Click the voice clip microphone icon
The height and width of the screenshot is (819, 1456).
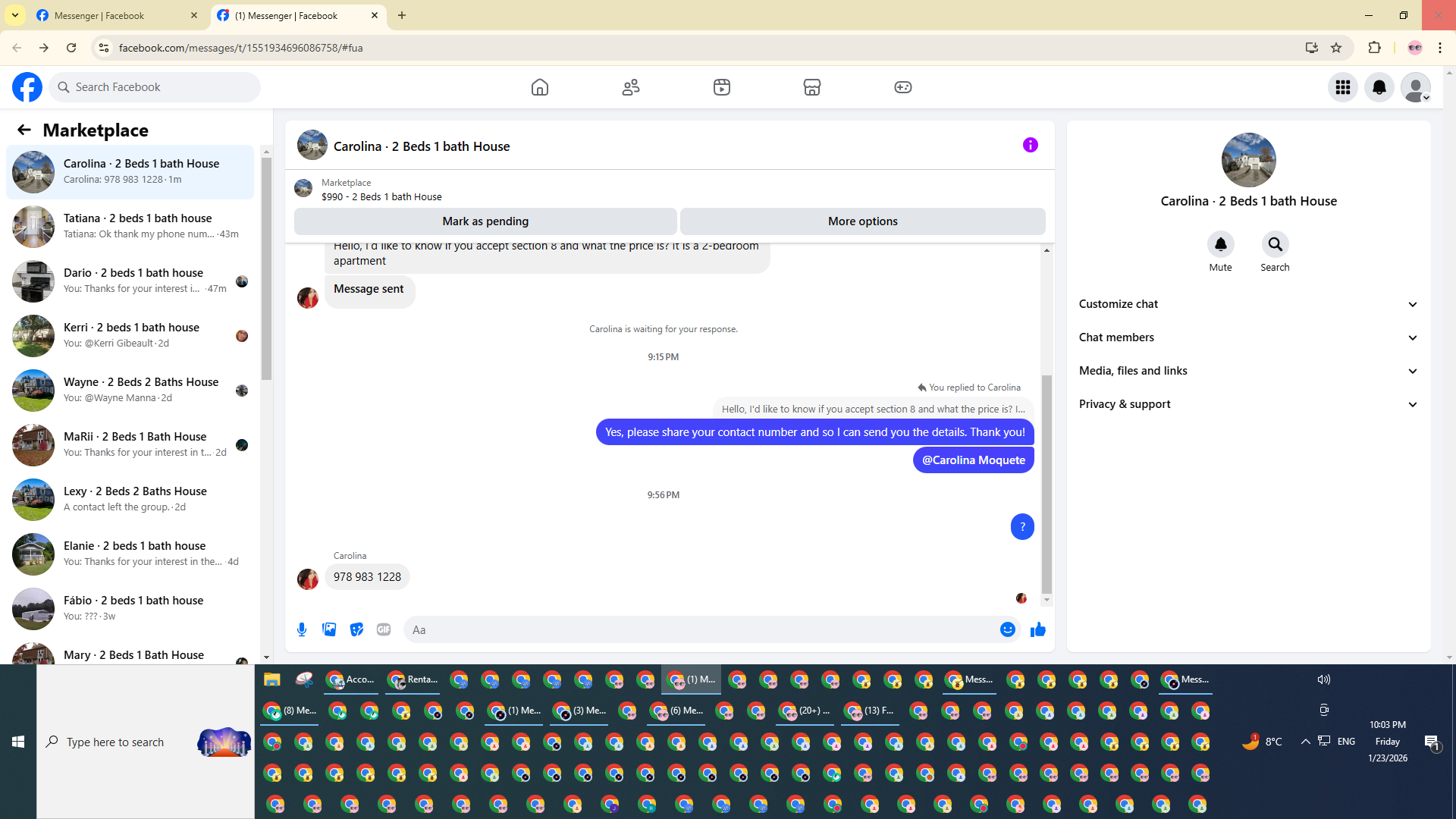[x=302, y=629]
